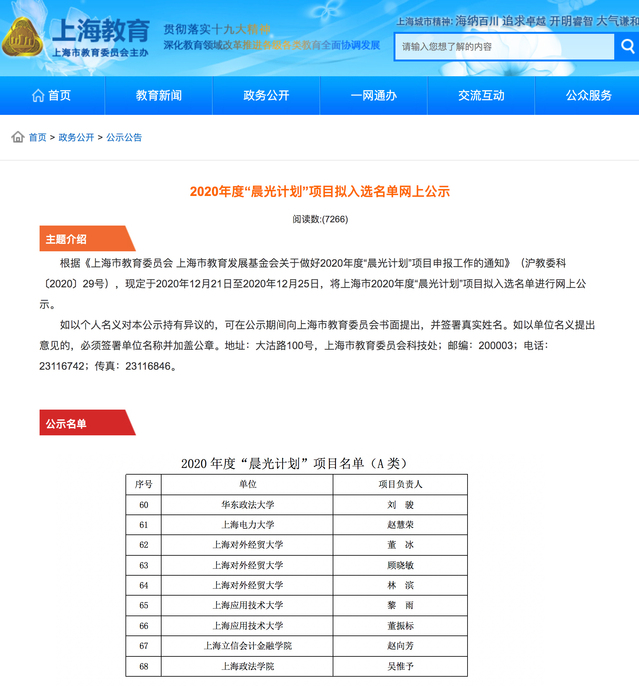The width and height of the screenshot is (639, 686).
Task: Click the 首页 breadcrumb link
Action: click(x=37, y=138)
